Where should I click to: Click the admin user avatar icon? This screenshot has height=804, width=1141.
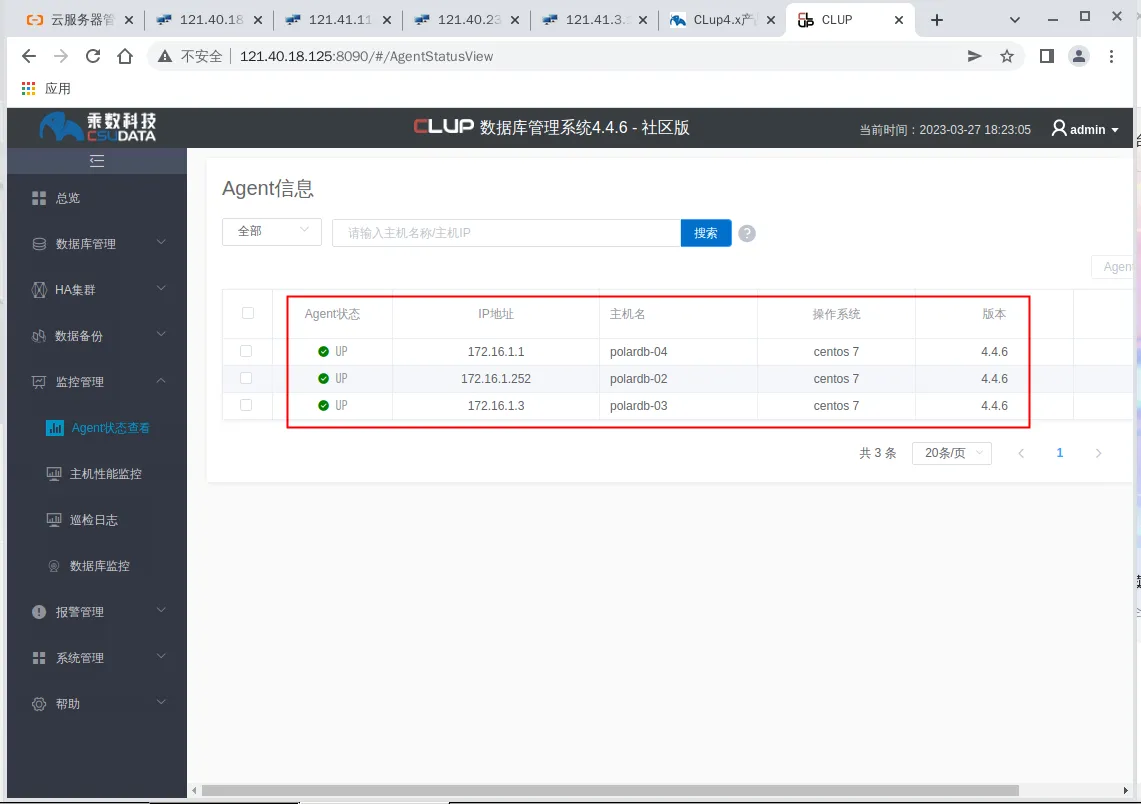coord(1059,129)
